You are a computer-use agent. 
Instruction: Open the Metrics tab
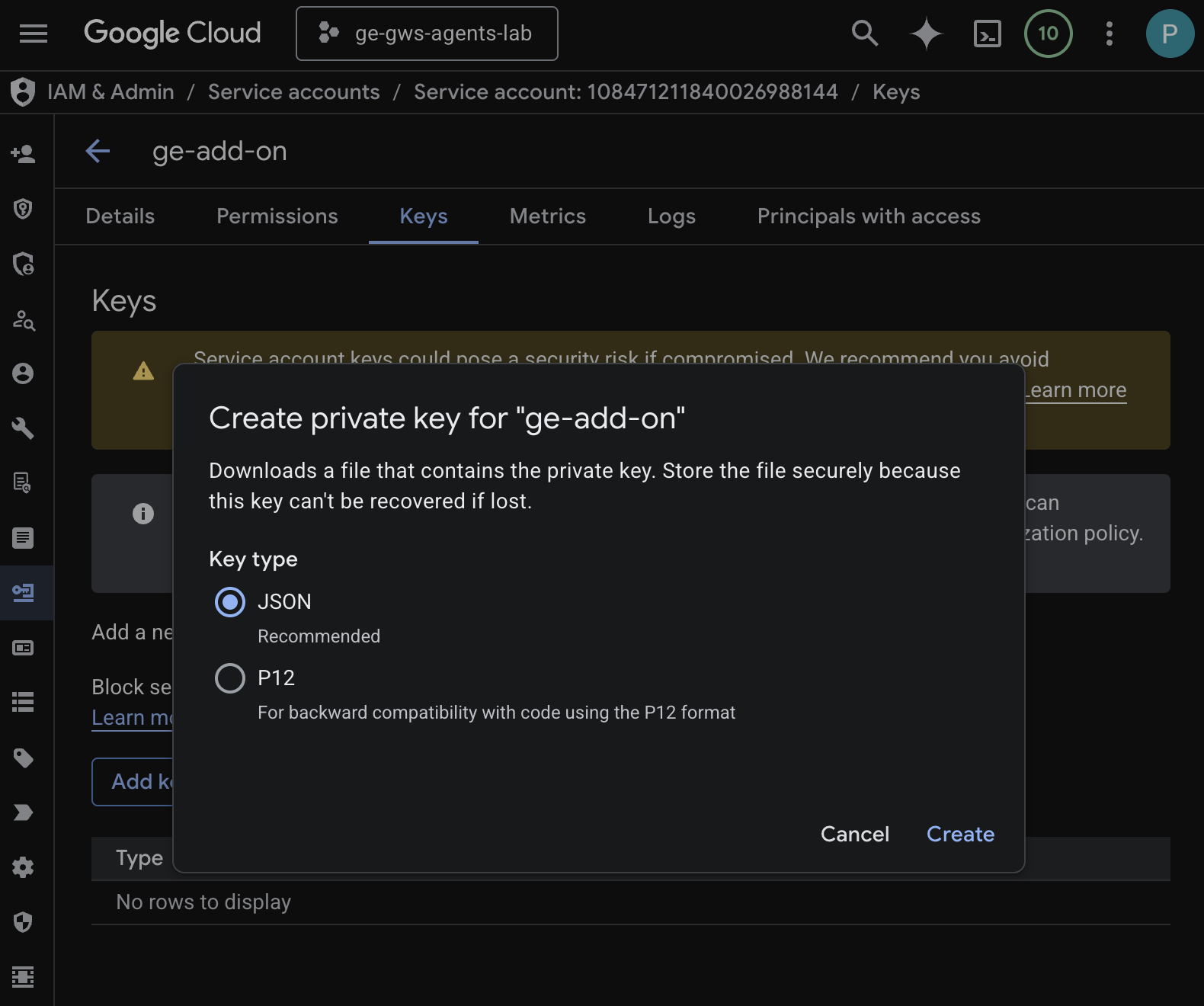(547, 216)
